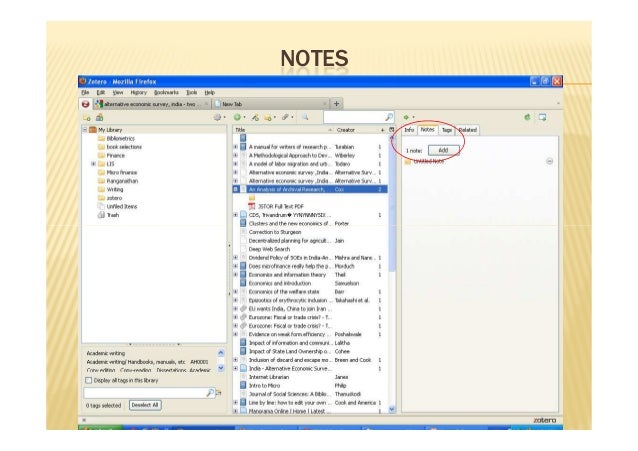Image resolution: width=638 pixels, height=451 pixels.
Task: Click the tag actions icon beside tag filter
Action: point(219,393)
